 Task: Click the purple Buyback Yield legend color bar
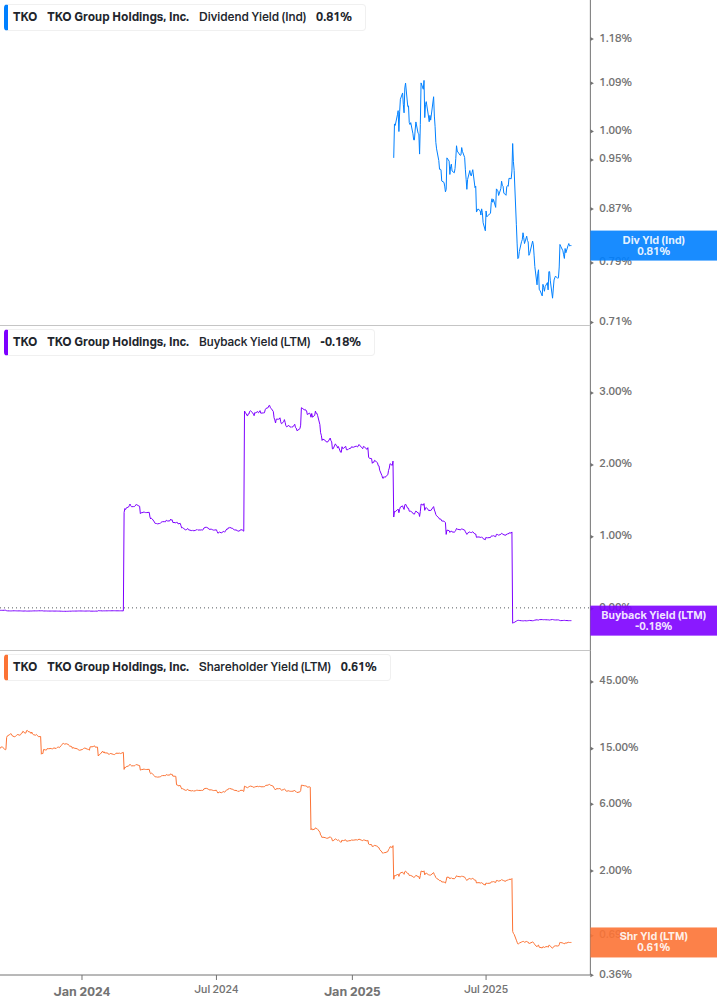coord(7,341)
